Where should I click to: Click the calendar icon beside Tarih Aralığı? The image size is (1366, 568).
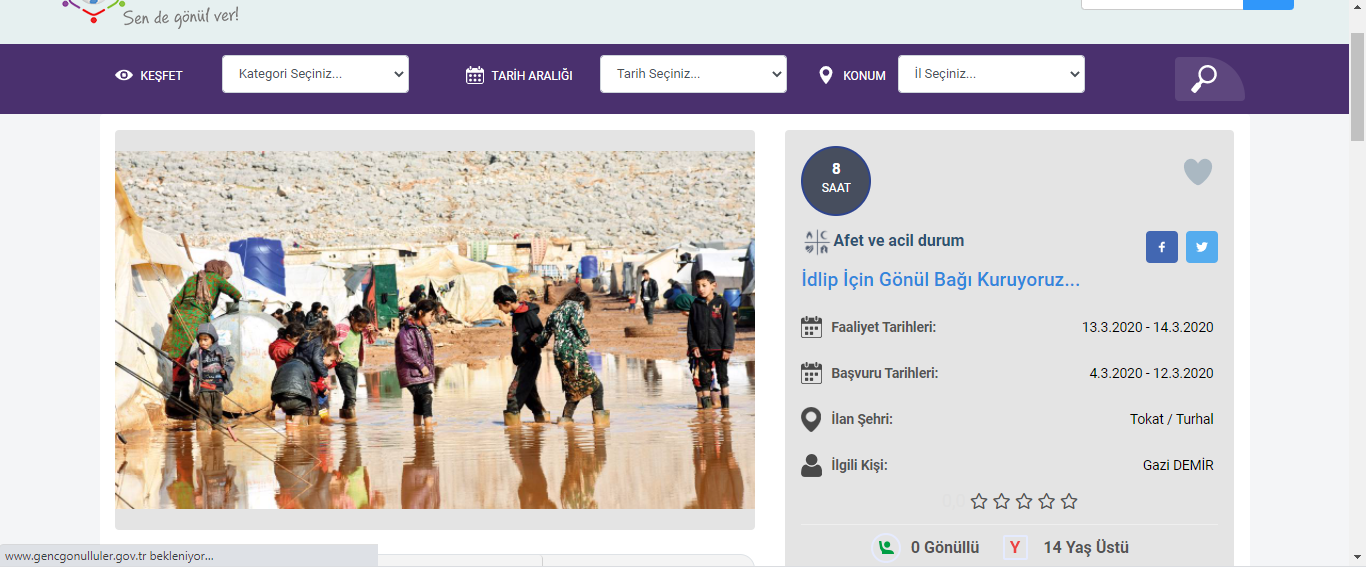click(x=475, y=75)
